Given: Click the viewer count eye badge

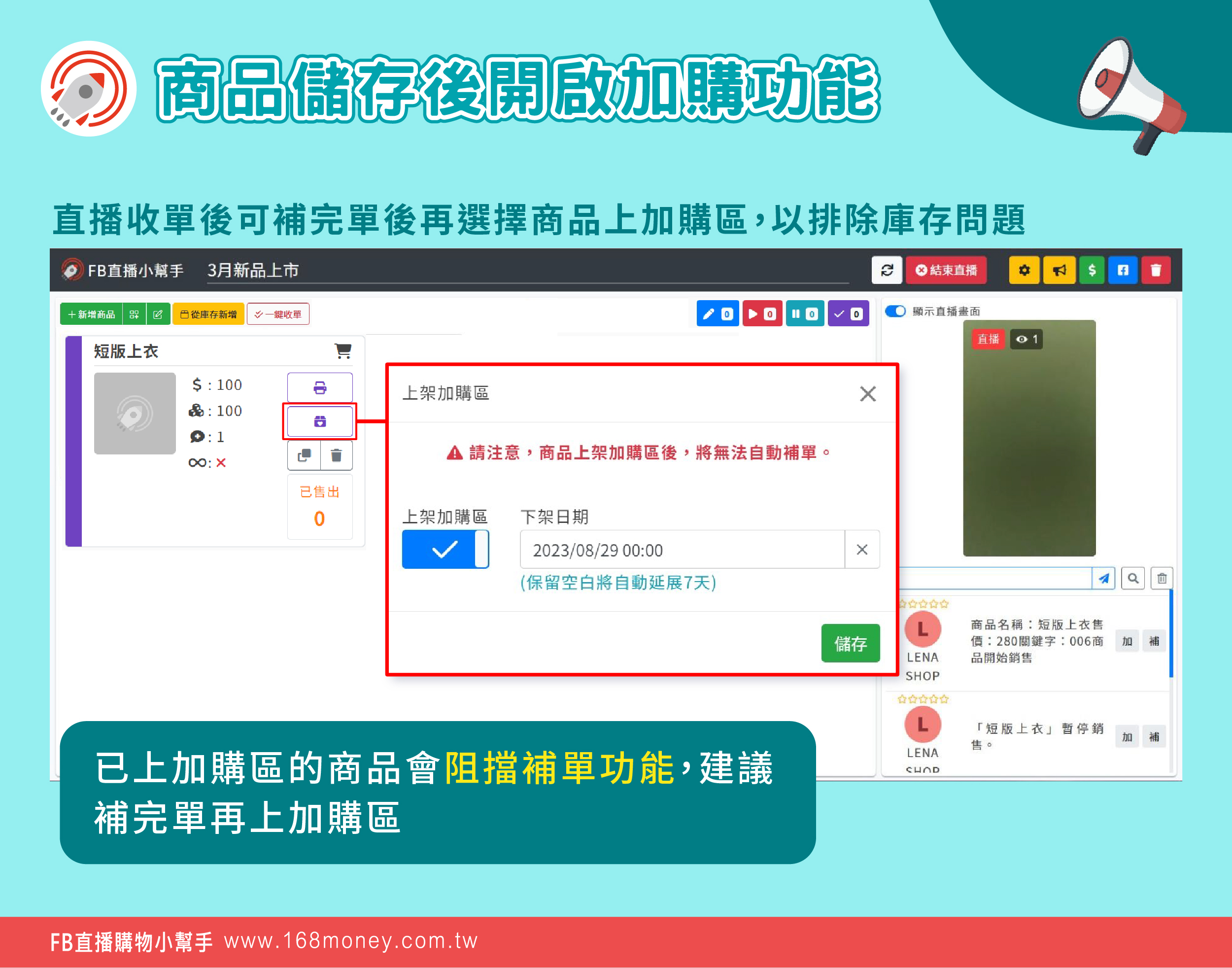Looking at the screenshot, I should click(1027, 339).
